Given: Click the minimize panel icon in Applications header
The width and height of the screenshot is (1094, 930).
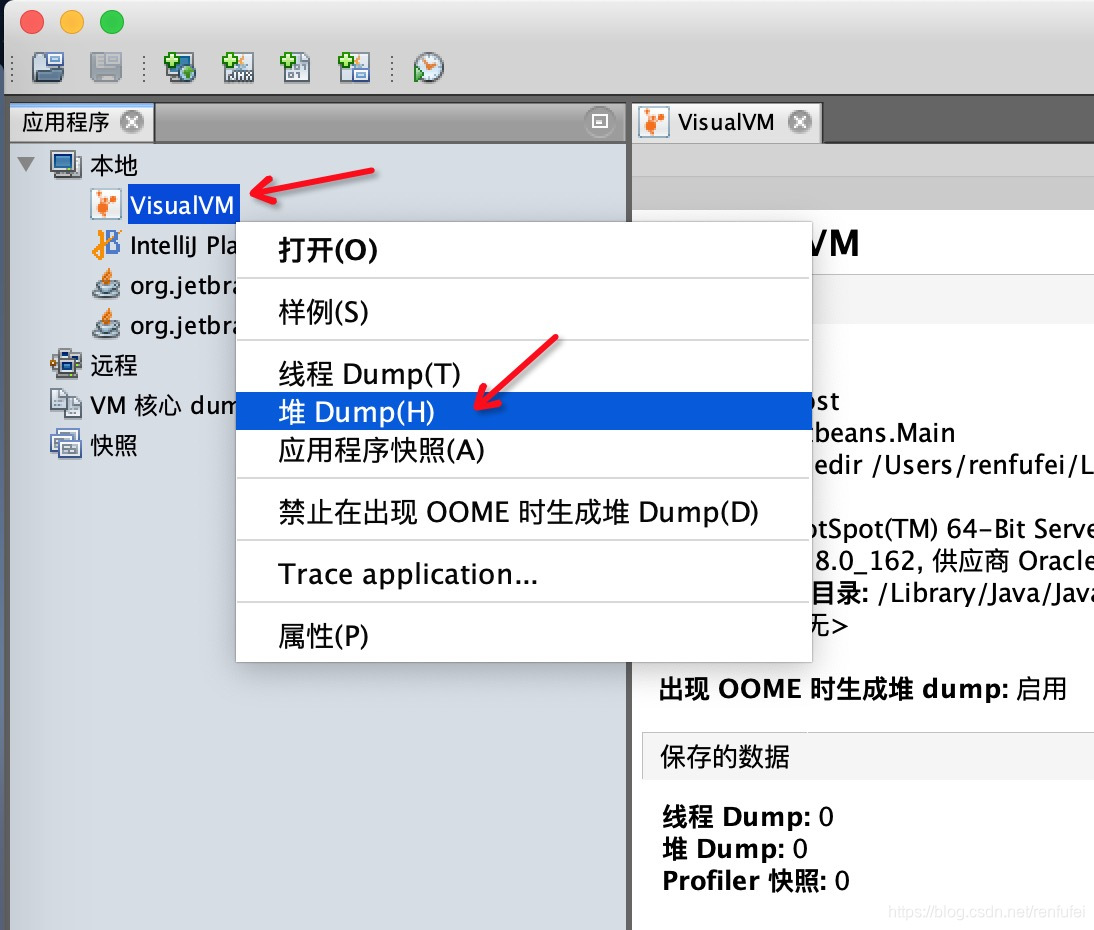Looking at the screenshot, I should 599,120.
